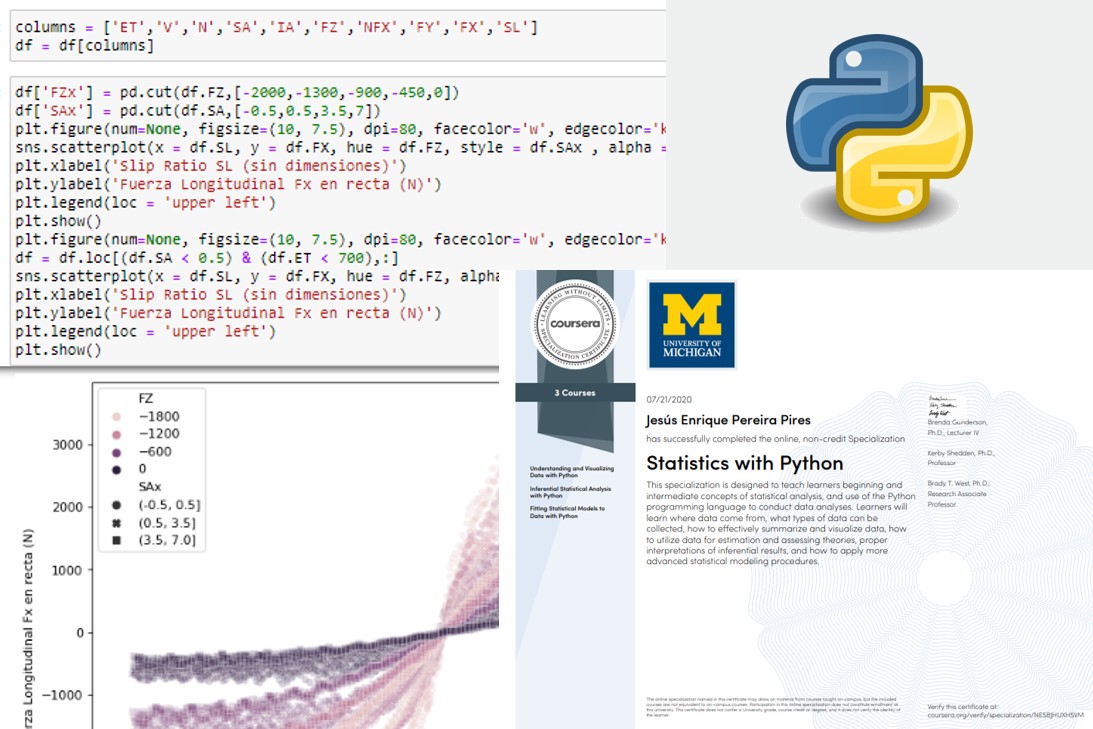This screenshot has height=729, width=1093.
Task: Click the circle marker for (-0.5, 0.5]
Action: tap(116, 505)
